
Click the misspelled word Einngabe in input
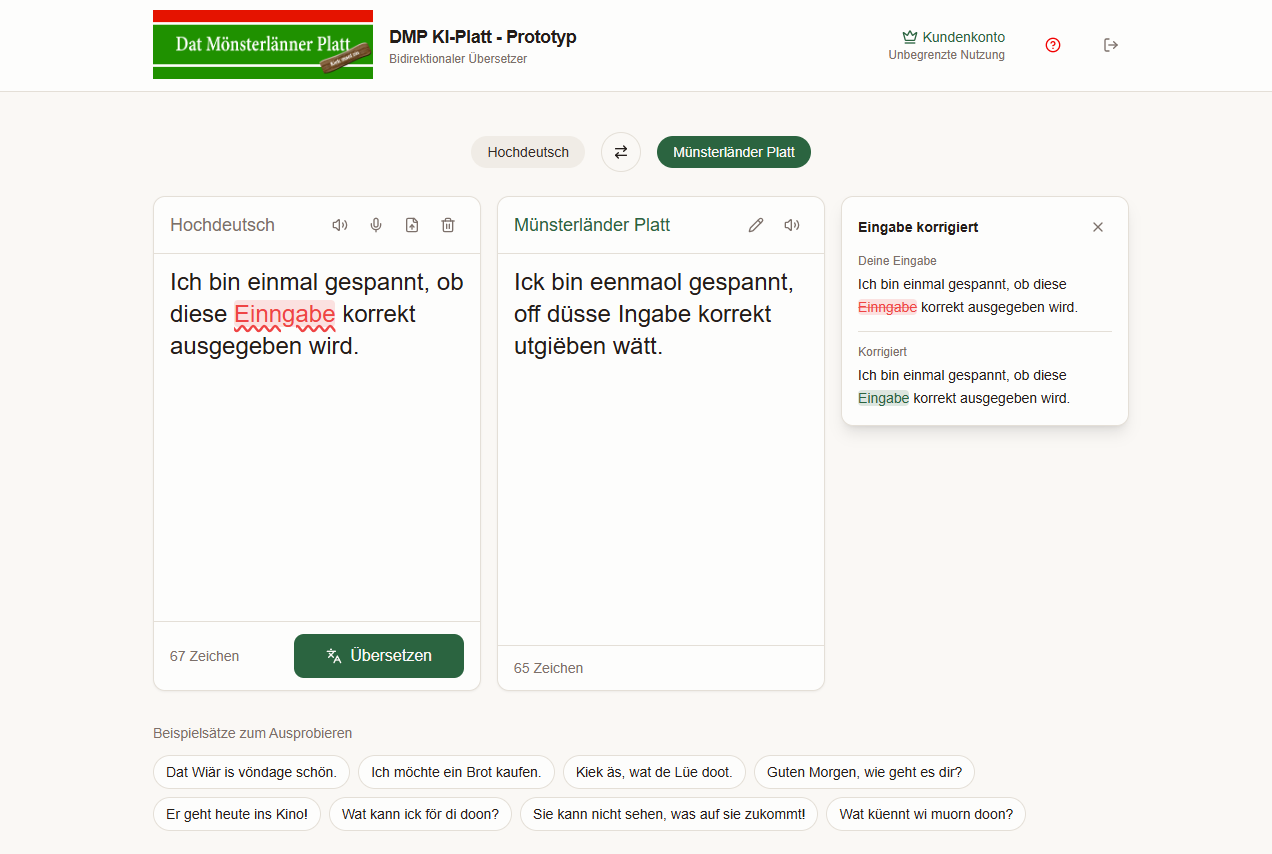(x=285, y=314)
